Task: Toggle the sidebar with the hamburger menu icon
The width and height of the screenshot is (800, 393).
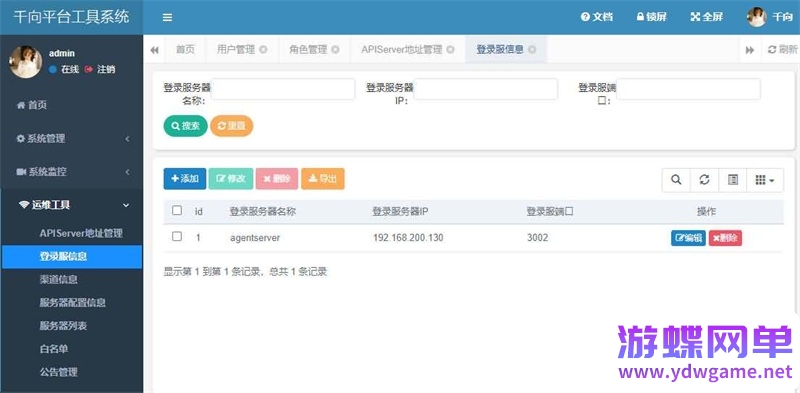Action: (167, 17)
